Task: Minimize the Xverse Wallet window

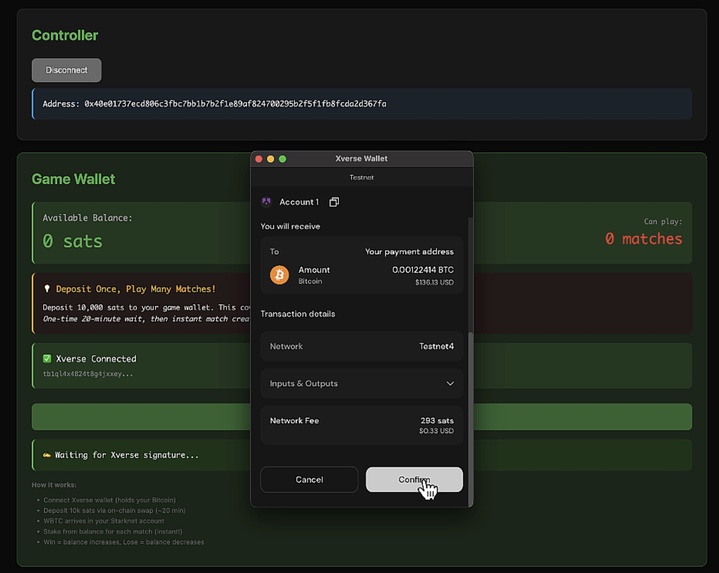Action: [271, 159]
